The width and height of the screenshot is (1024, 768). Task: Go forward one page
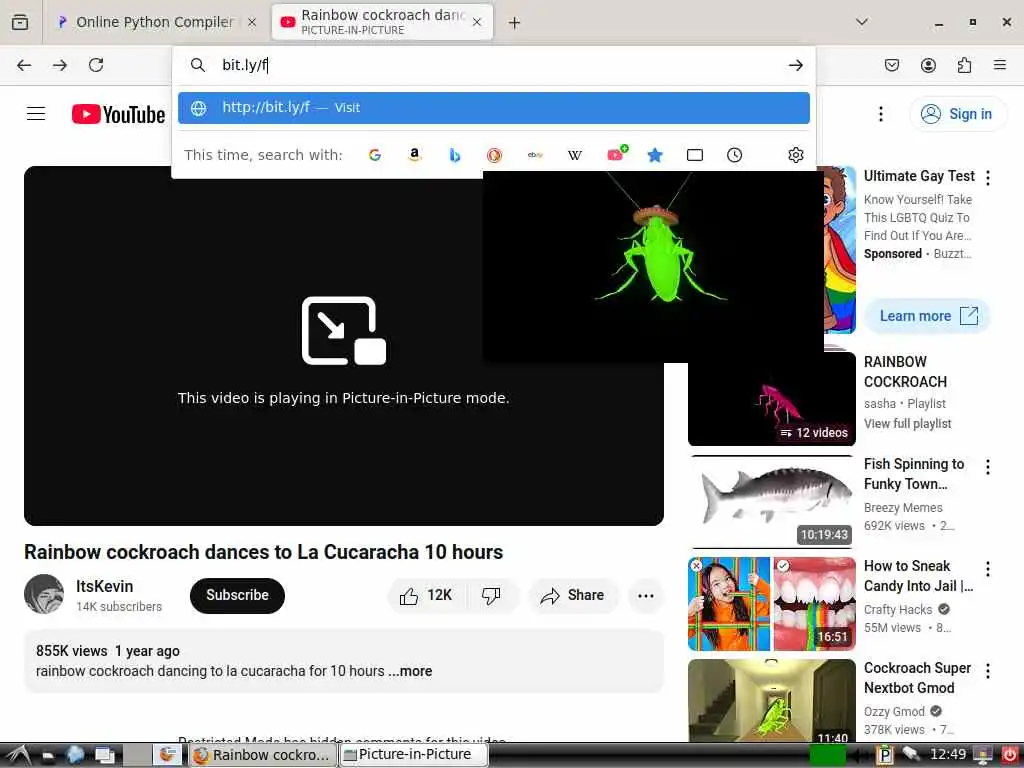pos(60,65)
